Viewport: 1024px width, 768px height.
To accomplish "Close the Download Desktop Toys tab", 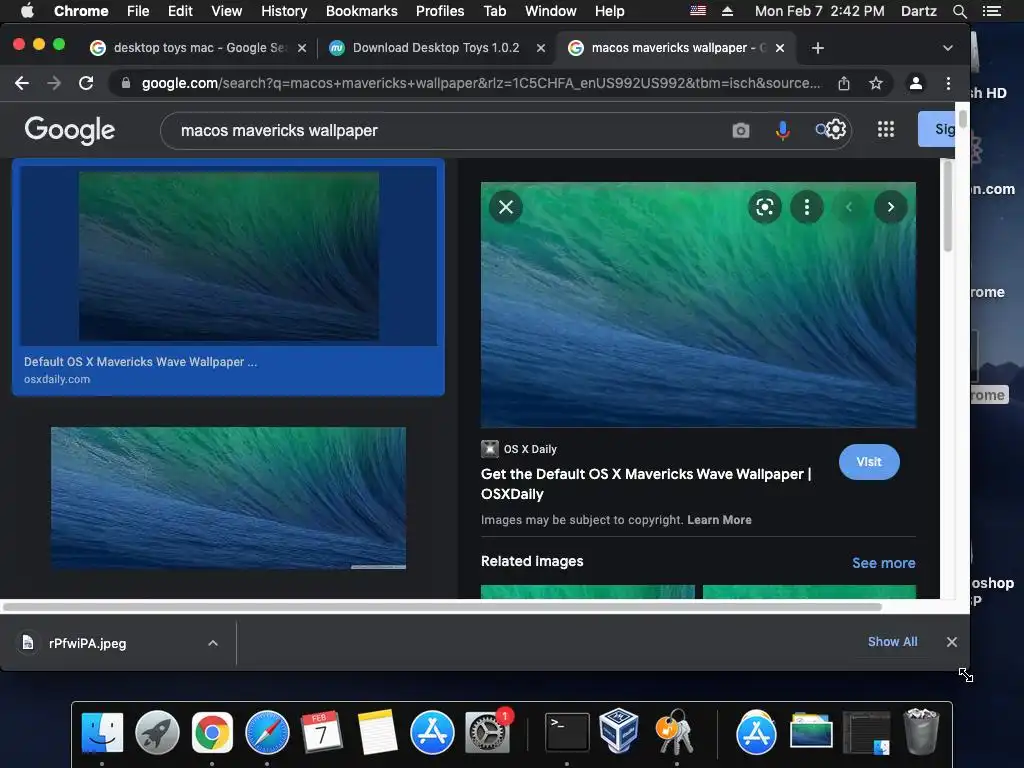I will 541,48.
